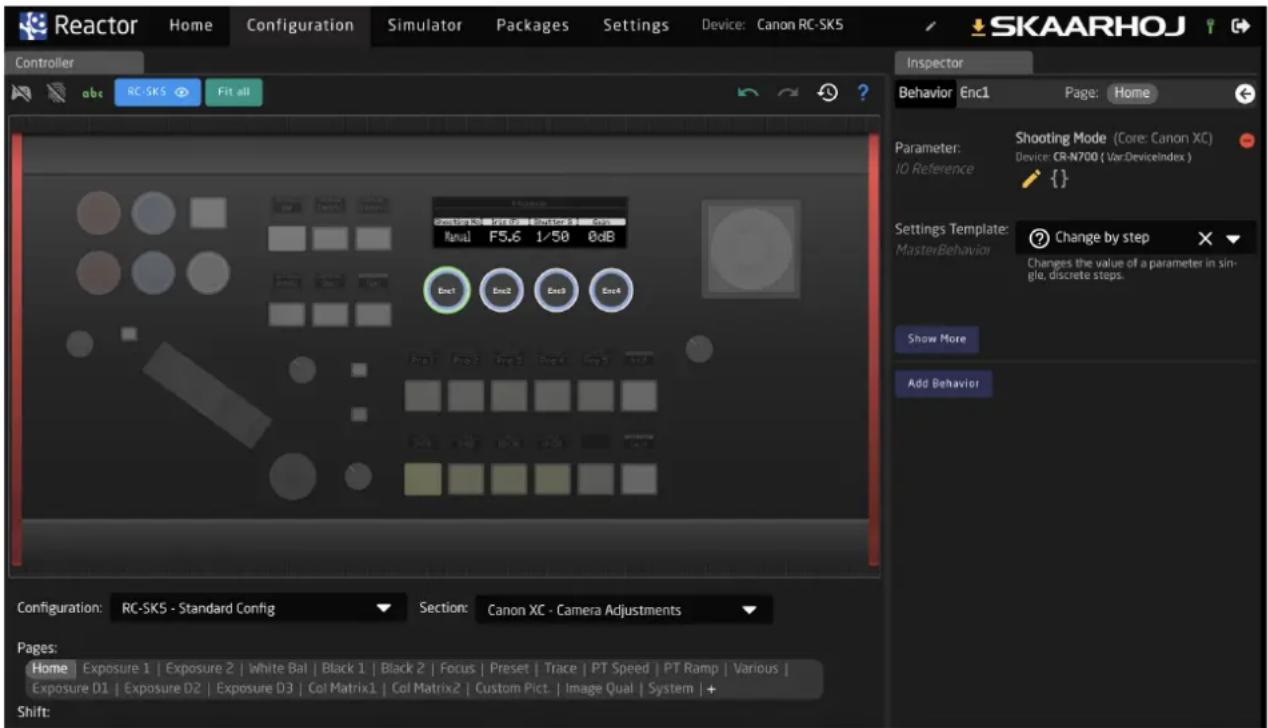
Task: Click help icon beside Change by step
Action: [1038, 238]
